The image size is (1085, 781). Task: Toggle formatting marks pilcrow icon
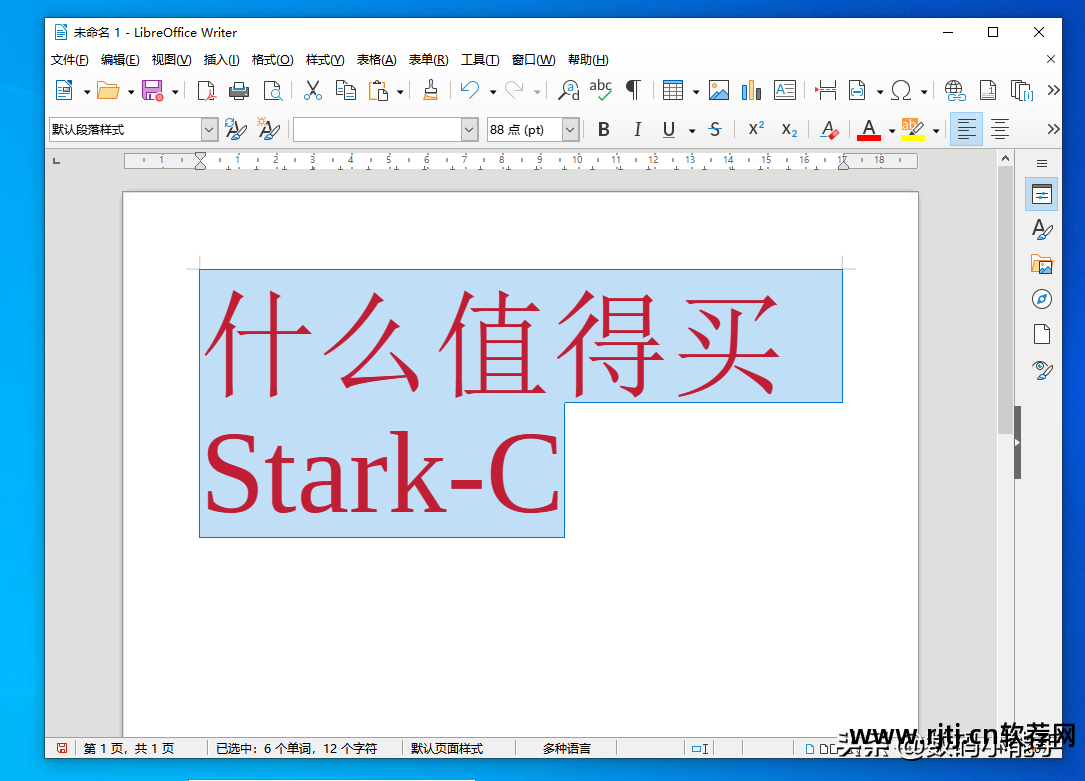pyautogui.click(x=633, y=91)
